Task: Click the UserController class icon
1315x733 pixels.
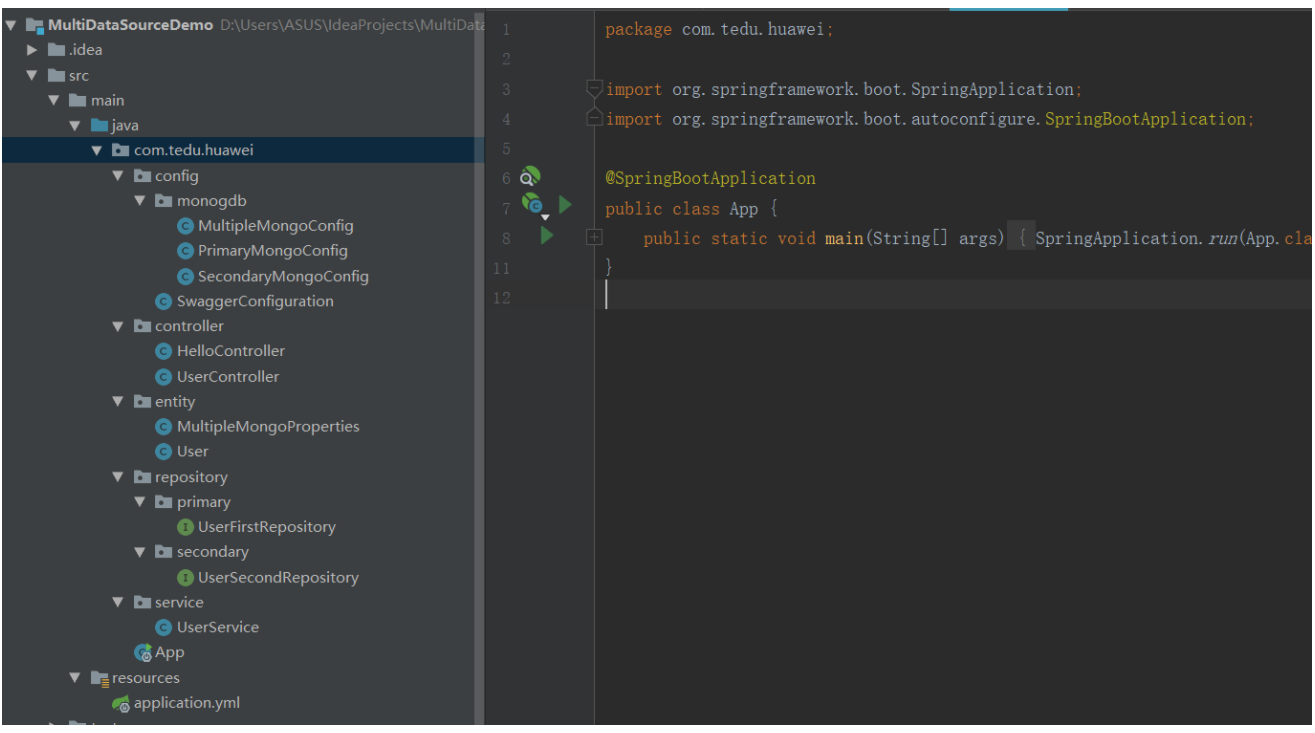Action: coord(164,376)
